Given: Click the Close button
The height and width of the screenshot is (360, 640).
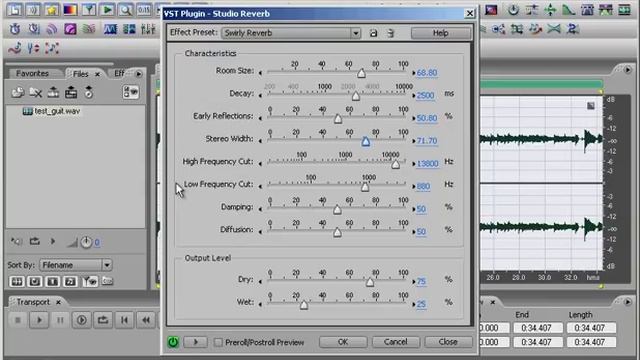Looking at the screenshot, I should coord(448,342).
